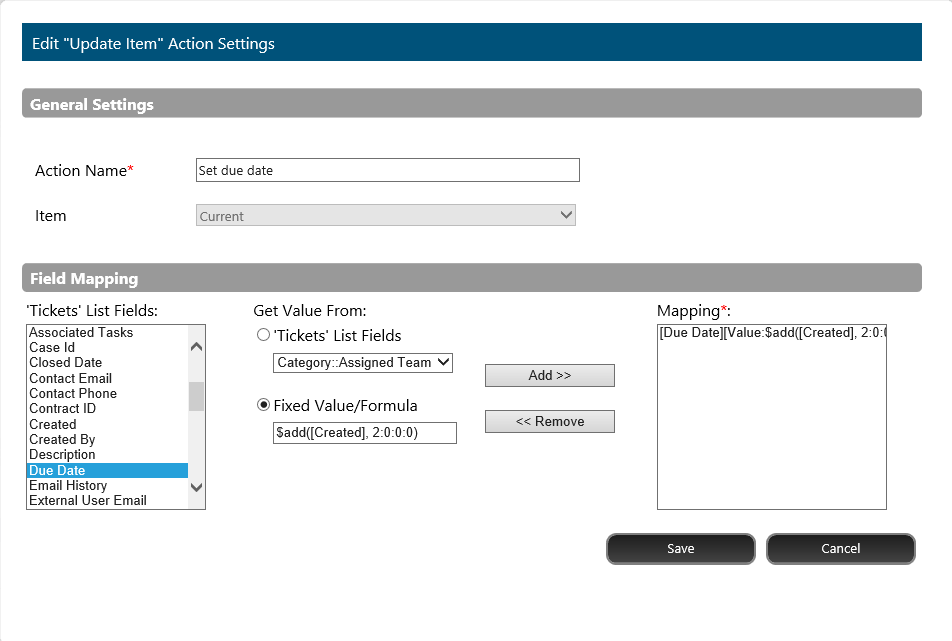Select the Due Date mapping entry
This screenshot has height=641, width=952.
[x=771, y=333]
